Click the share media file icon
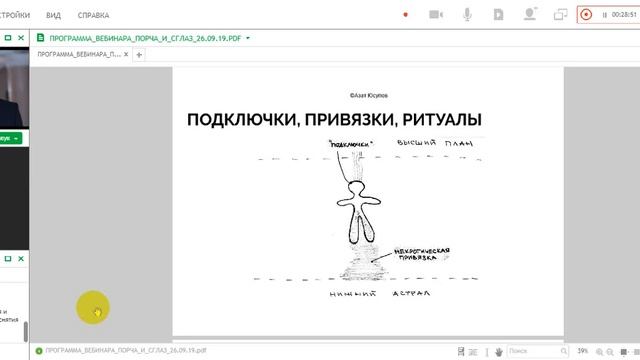640x360 pixels. 498,15
